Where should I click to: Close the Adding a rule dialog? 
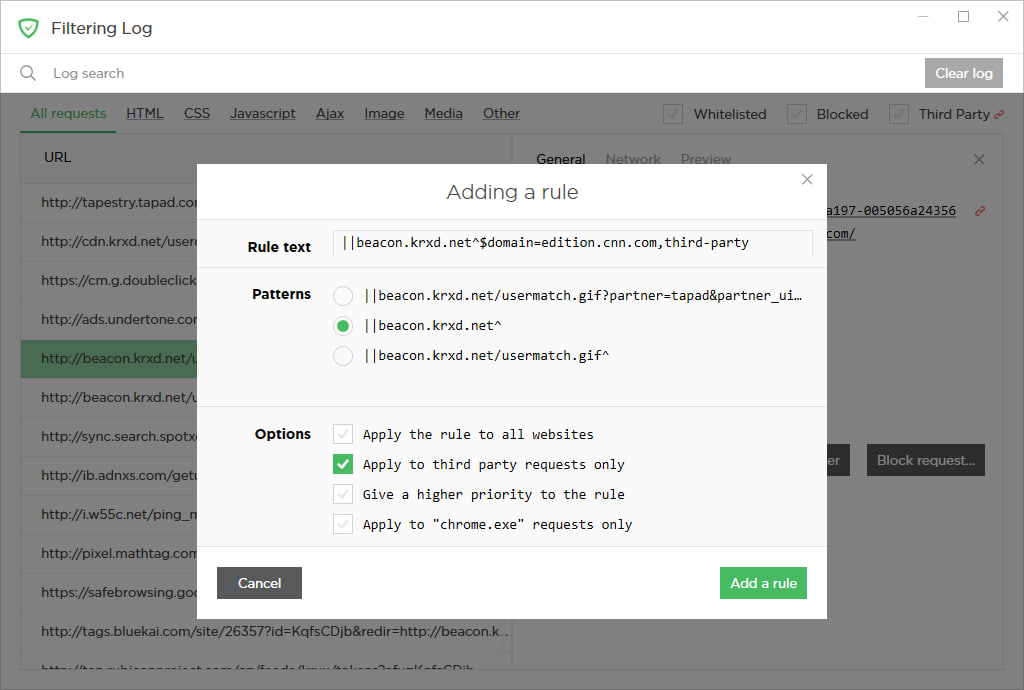click(807, 180)
